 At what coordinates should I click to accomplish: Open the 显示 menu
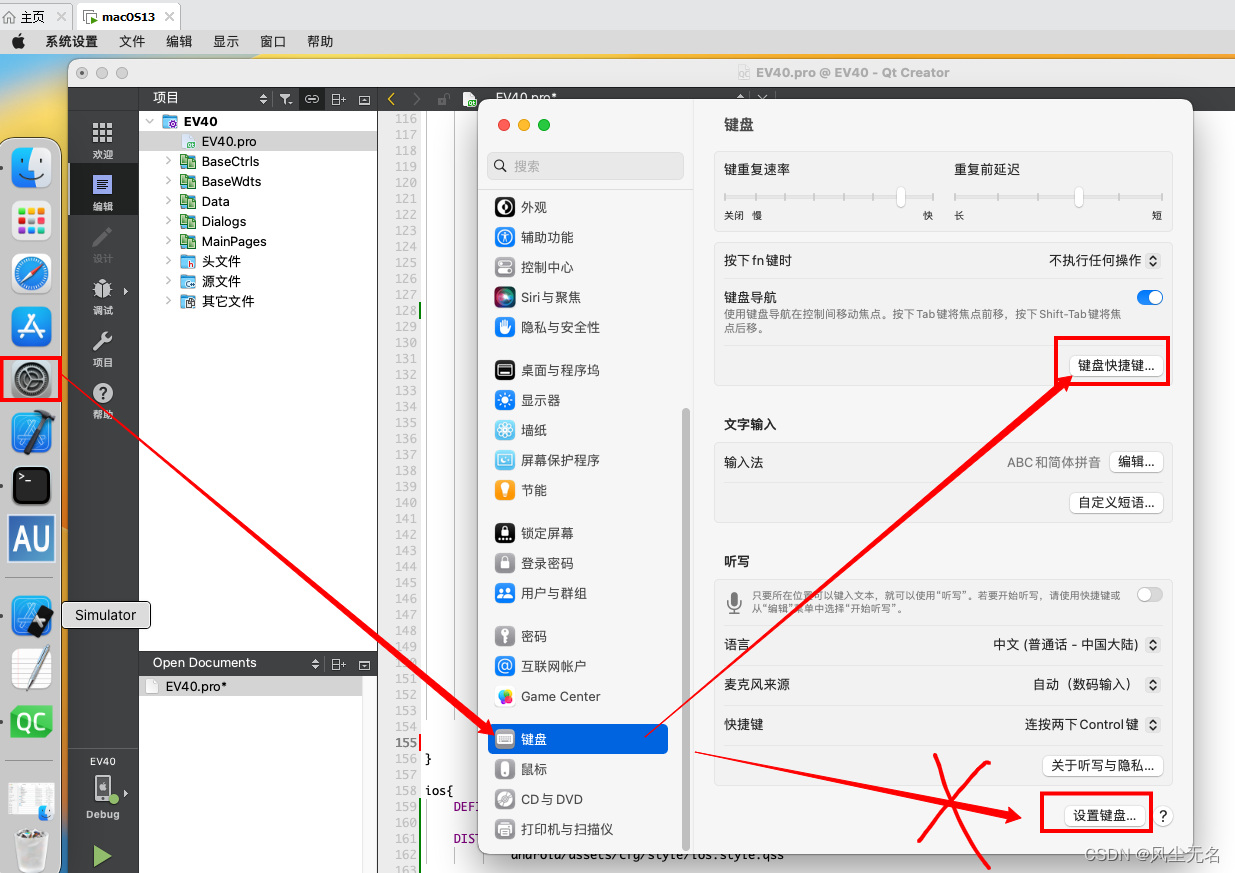[x=226, y=42]
